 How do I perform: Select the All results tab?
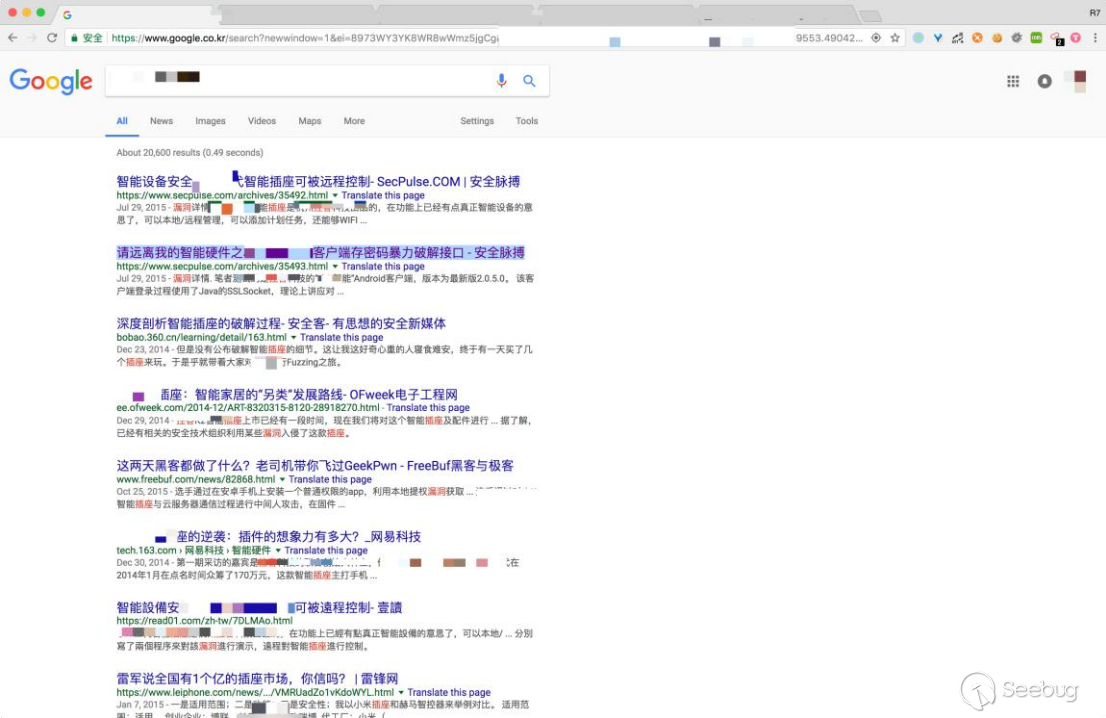click(122, 121)
